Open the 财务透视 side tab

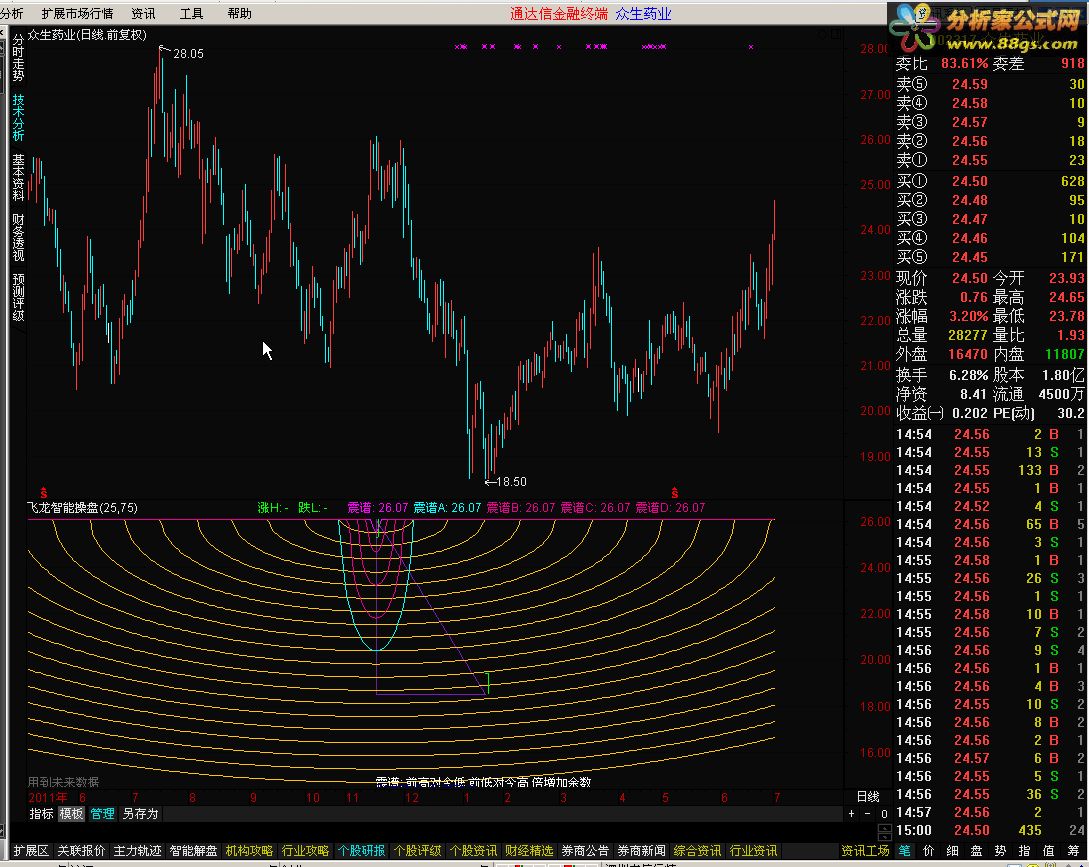coord(18,237)
